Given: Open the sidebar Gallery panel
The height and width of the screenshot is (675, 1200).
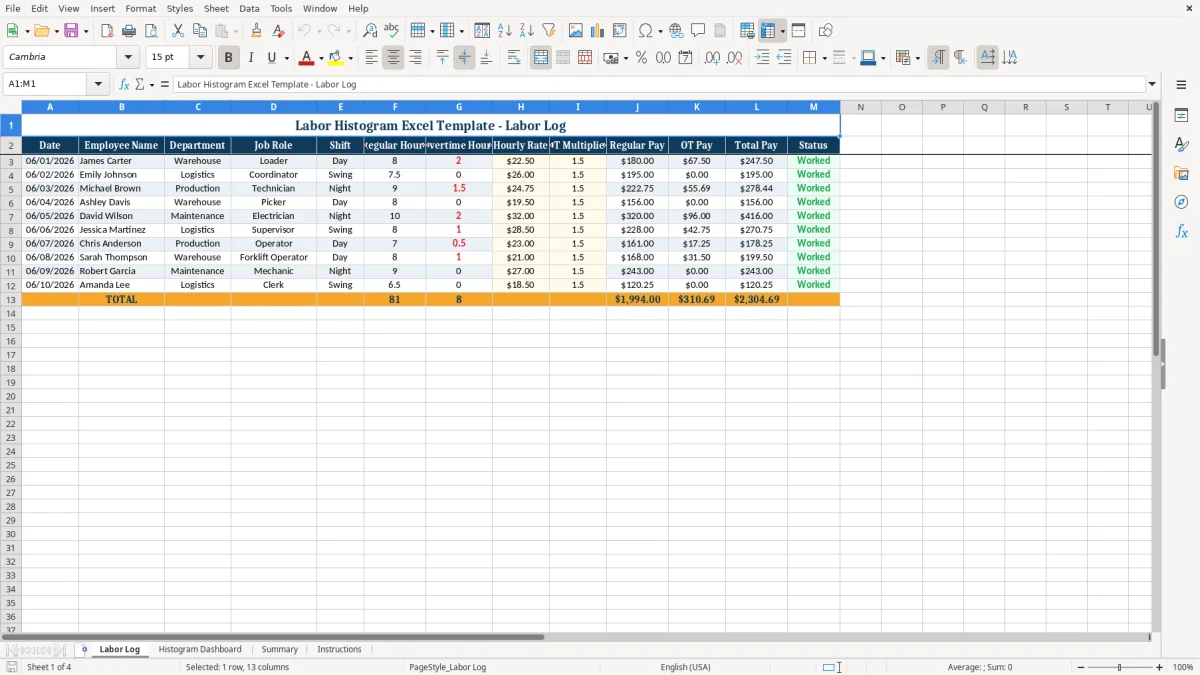Looking at the screenshot, I should pyautogui.click(x=1181, y=173).
